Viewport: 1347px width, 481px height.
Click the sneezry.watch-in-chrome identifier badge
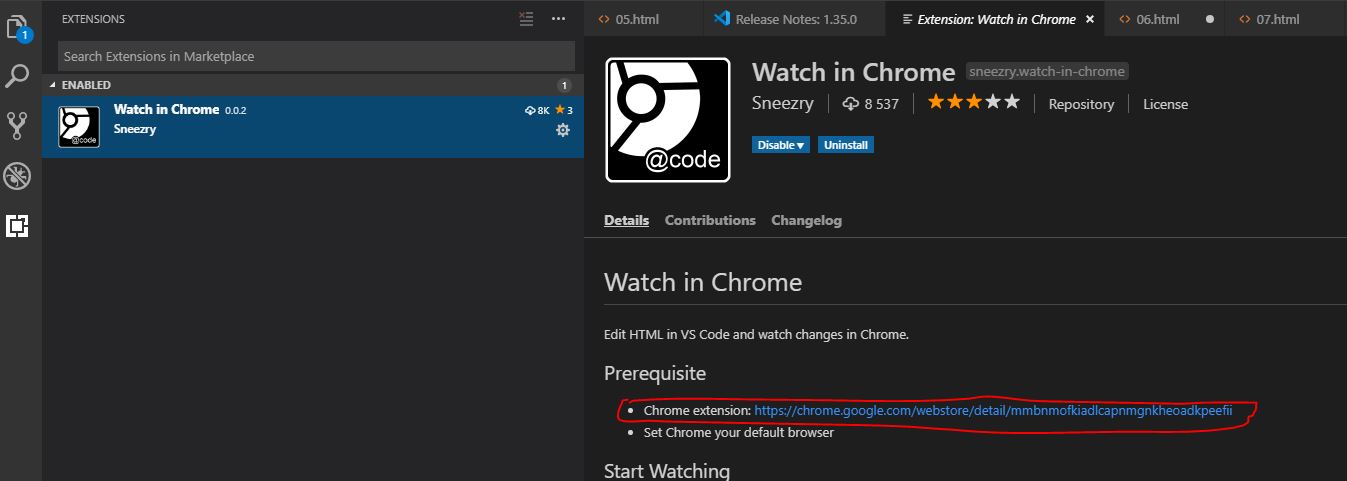point(1047,72)
